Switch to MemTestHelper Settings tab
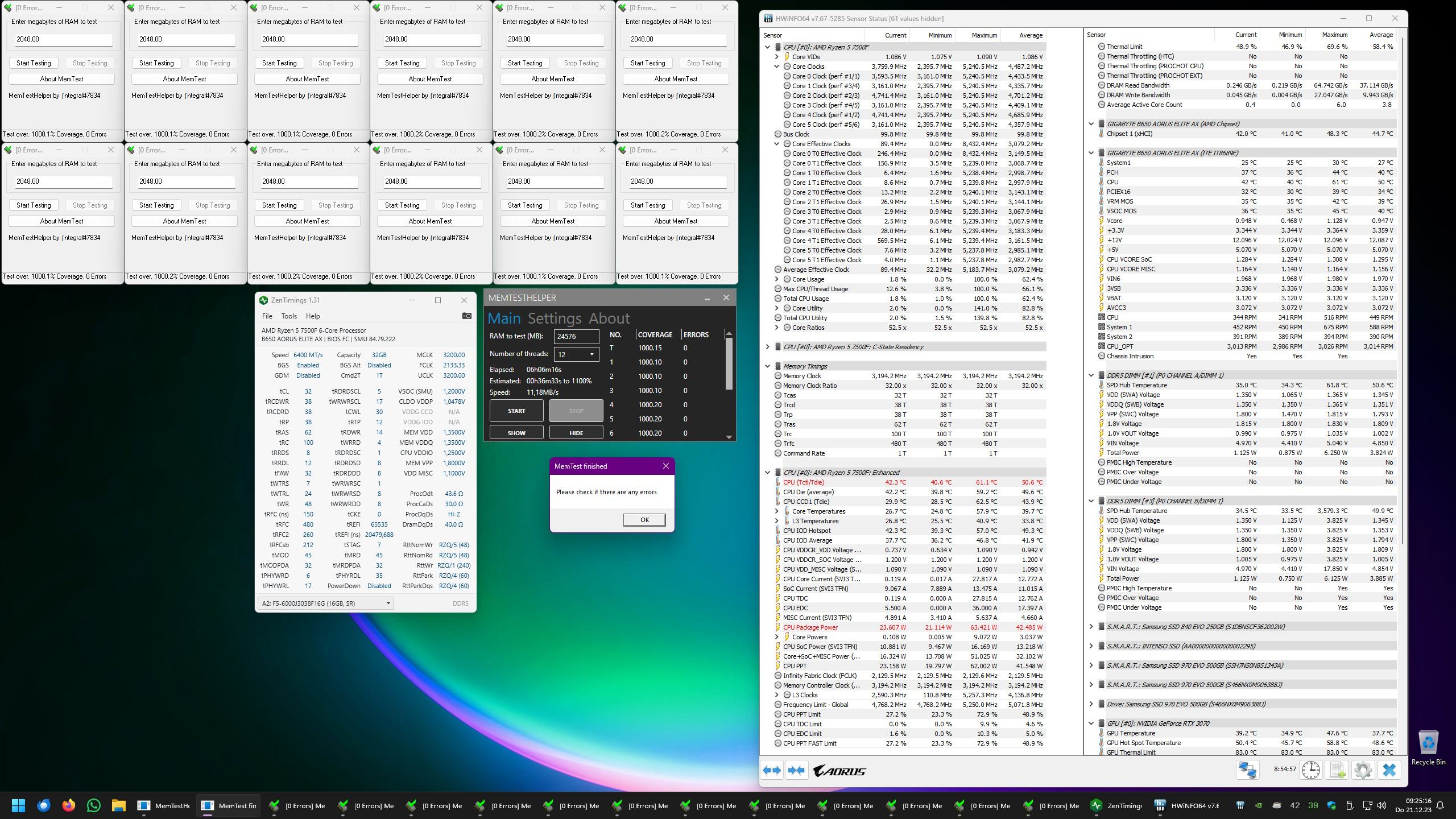Viewport: 1456px width, 819px height. [x=554, y=318]
